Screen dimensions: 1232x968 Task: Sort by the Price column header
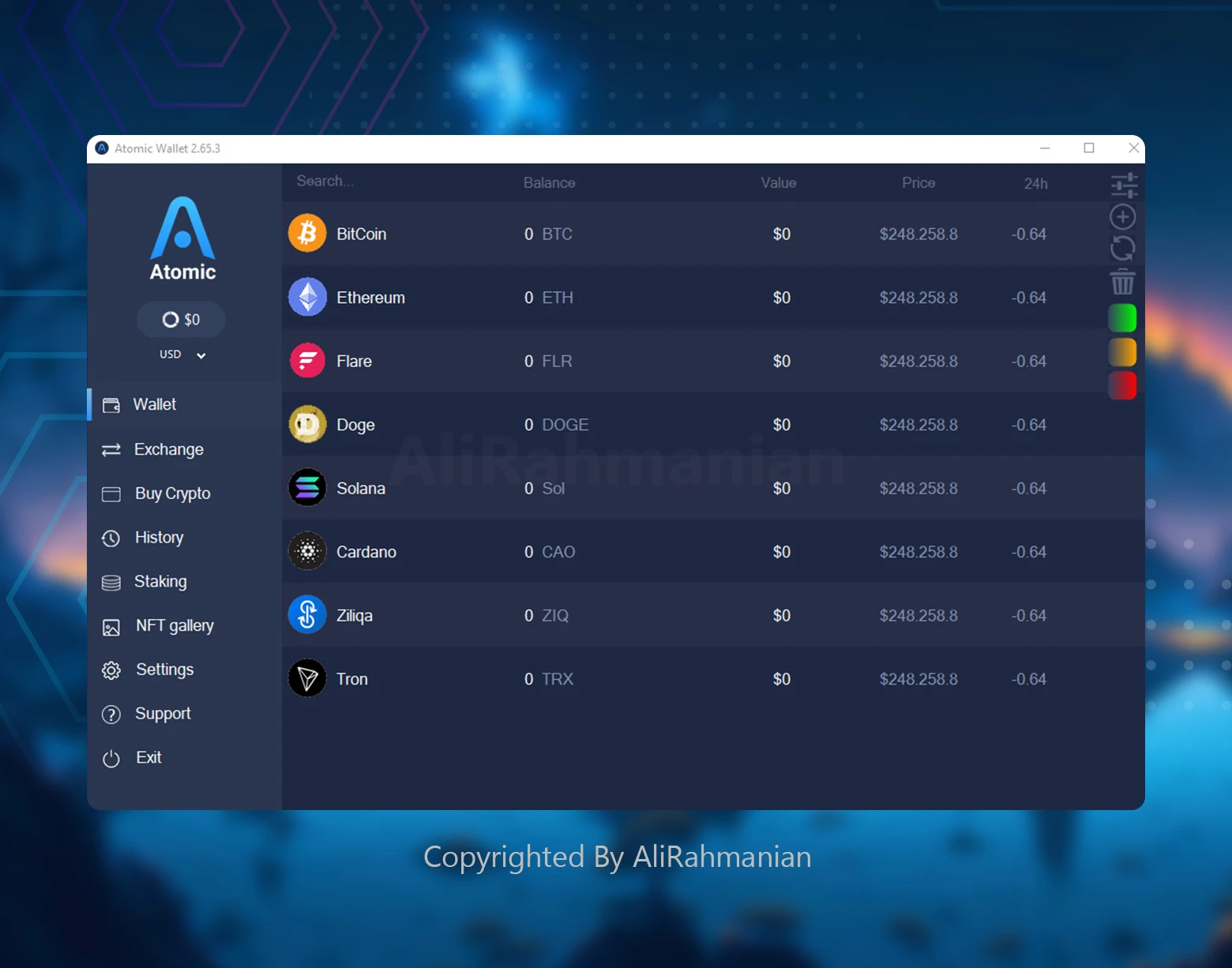(x=918, y=183)
